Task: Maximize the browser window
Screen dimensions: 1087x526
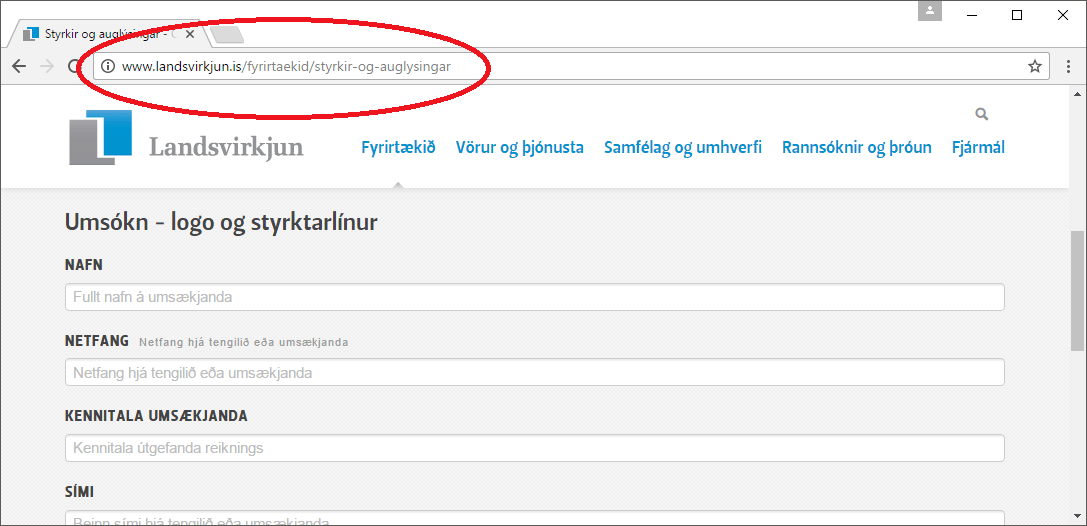Action: point(1017,15)
